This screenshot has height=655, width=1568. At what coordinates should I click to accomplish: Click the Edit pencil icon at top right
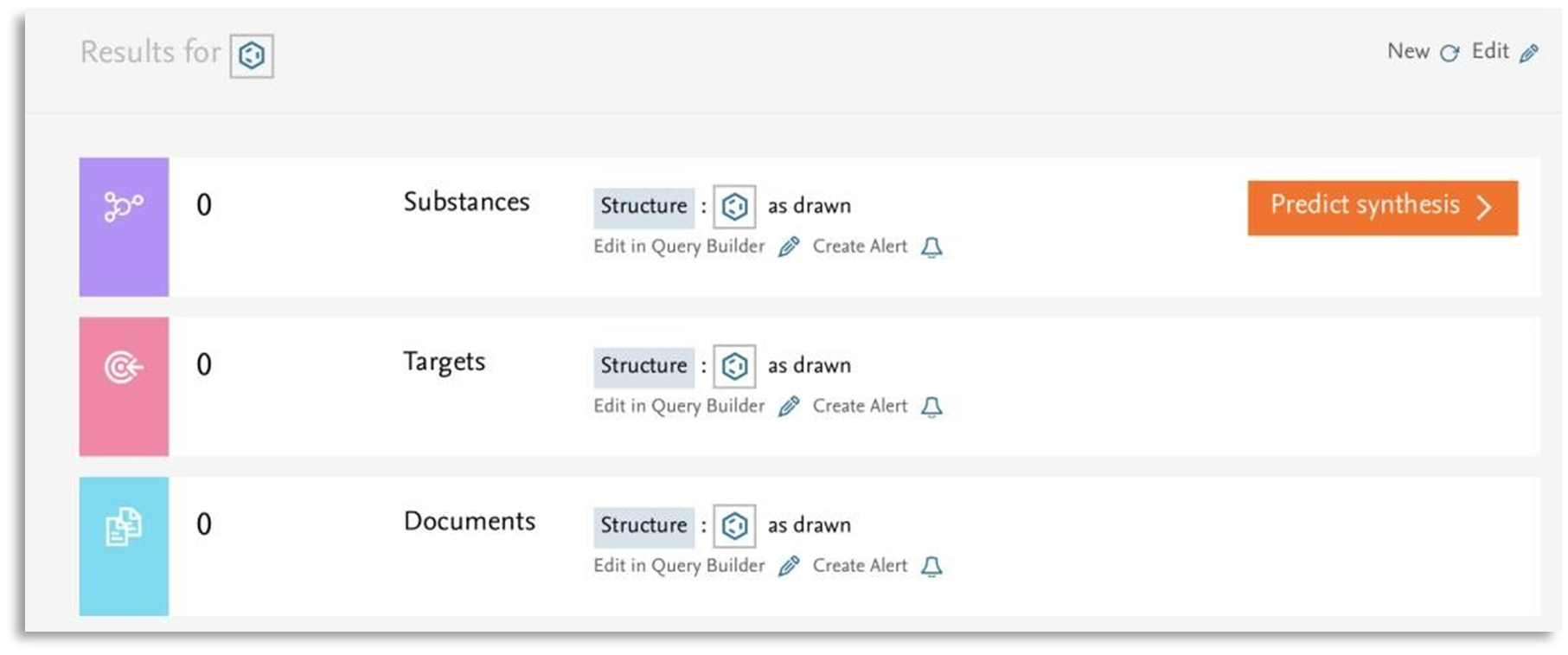click(1529, 54)
